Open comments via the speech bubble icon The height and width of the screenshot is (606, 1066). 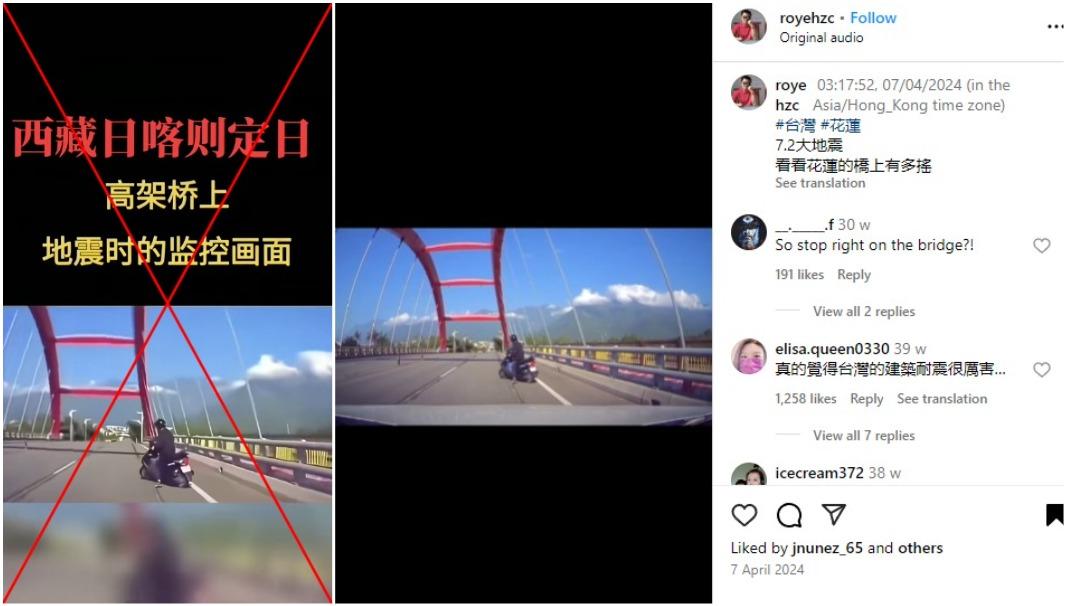point(789,516)
